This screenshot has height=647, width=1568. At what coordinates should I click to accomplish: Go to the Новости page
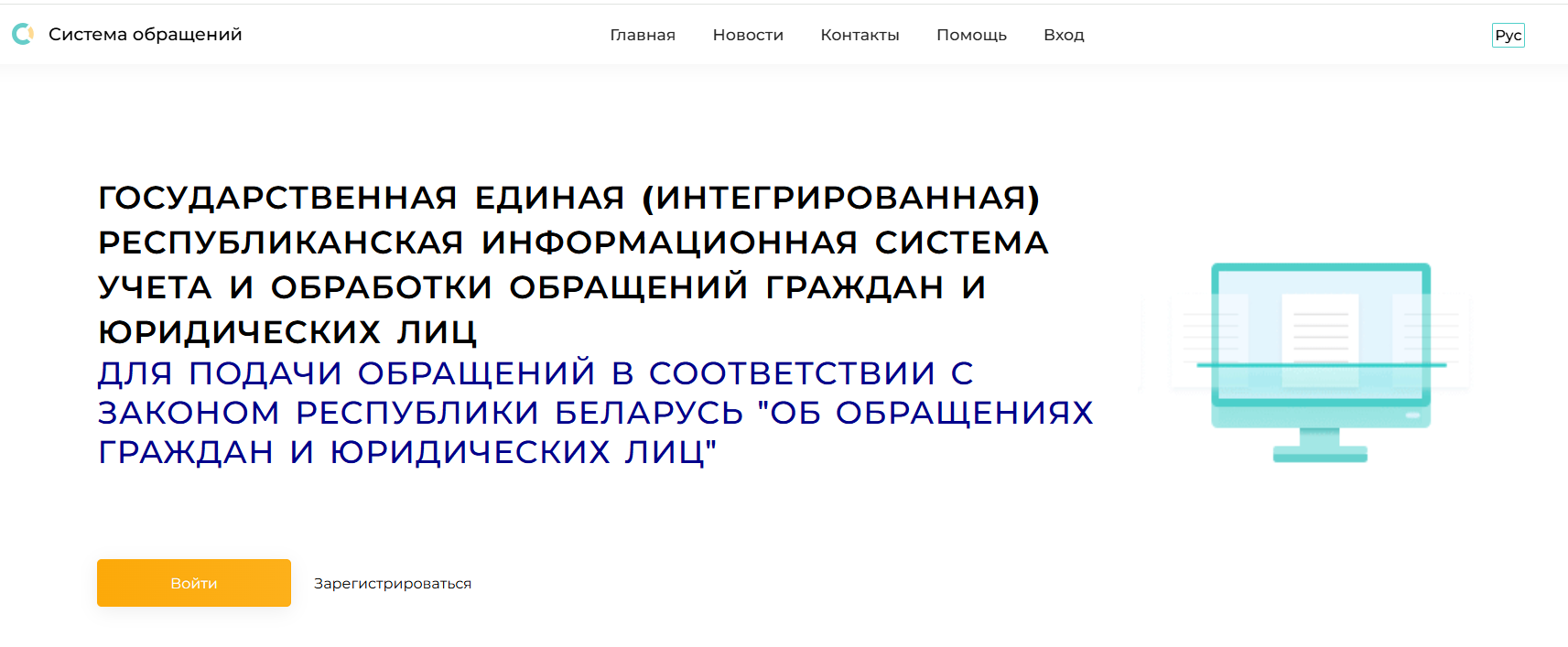tap(748, 35)
